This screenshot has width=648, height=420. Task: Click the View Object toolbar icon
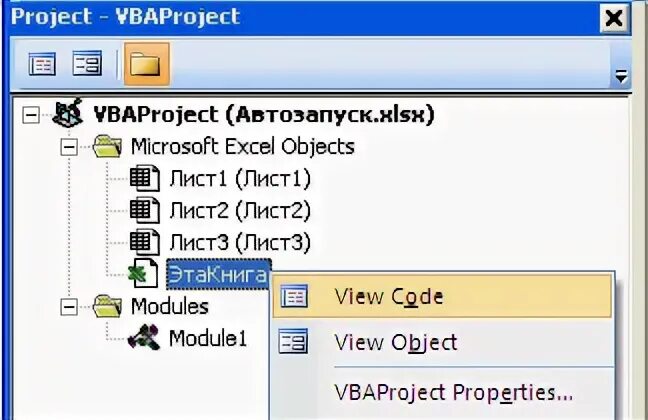(x=87, y=63)
